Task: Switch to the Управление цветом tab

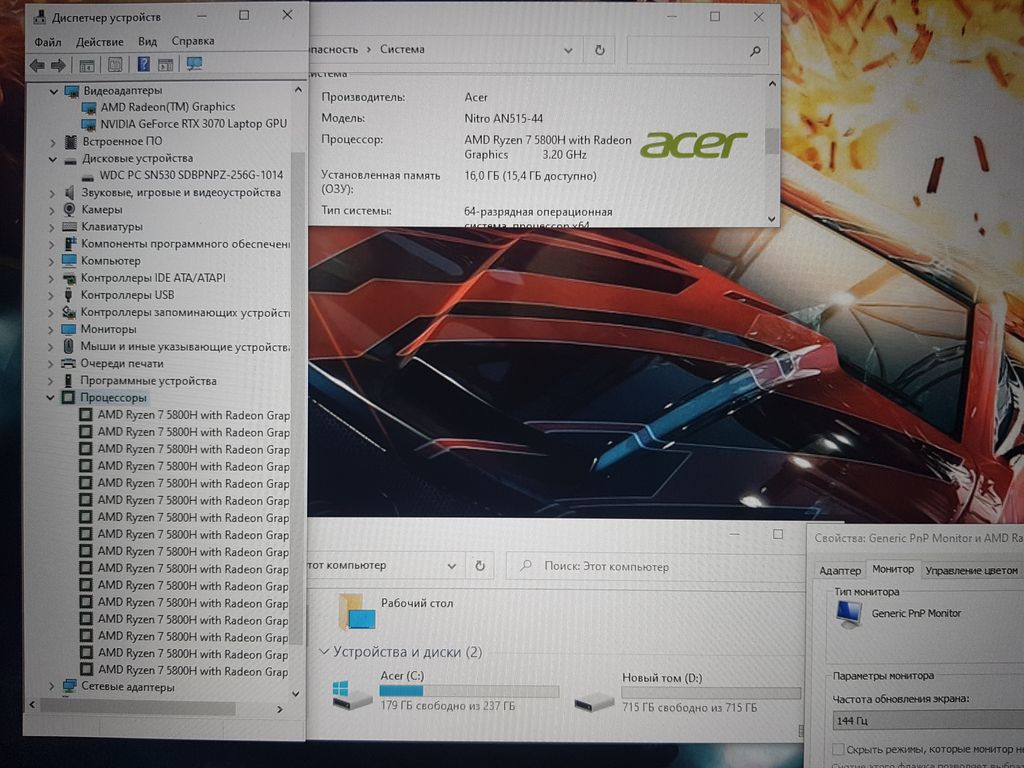Action: 971,570
